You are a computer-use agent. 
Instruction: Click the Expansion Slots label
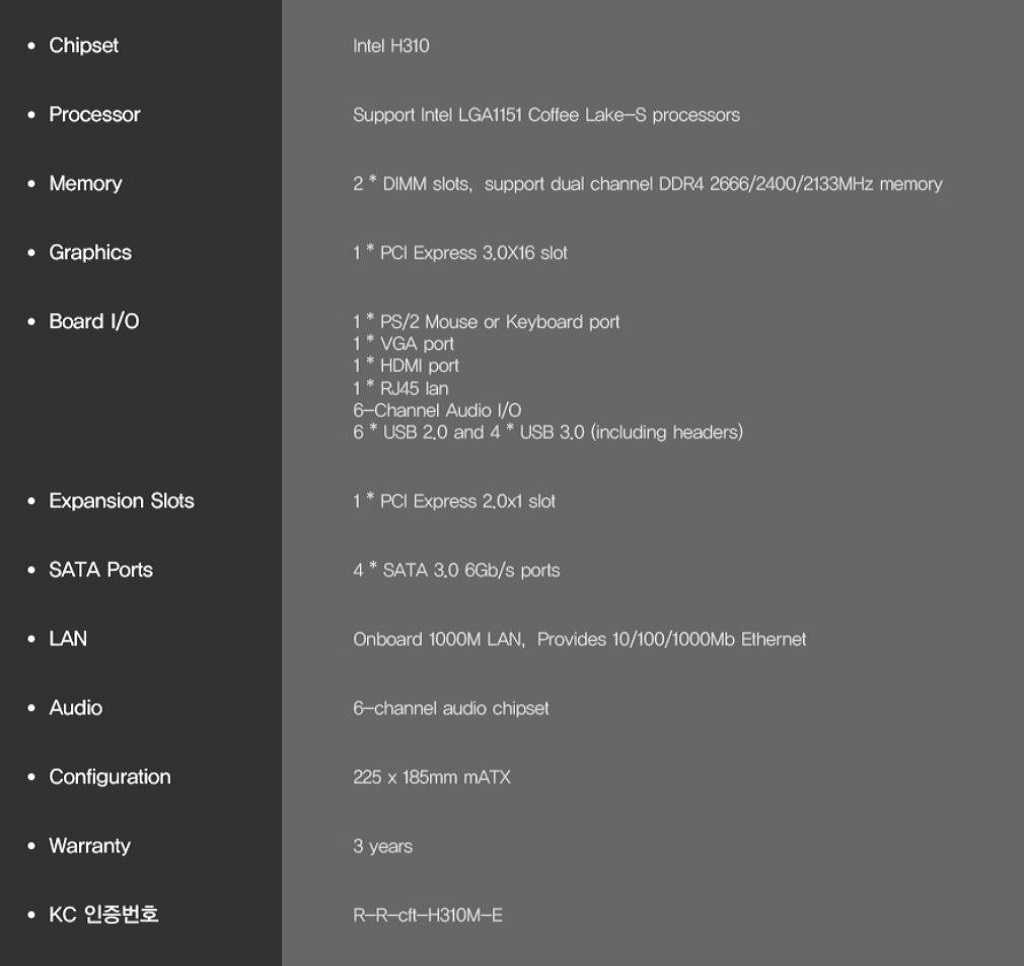[121, 501]
